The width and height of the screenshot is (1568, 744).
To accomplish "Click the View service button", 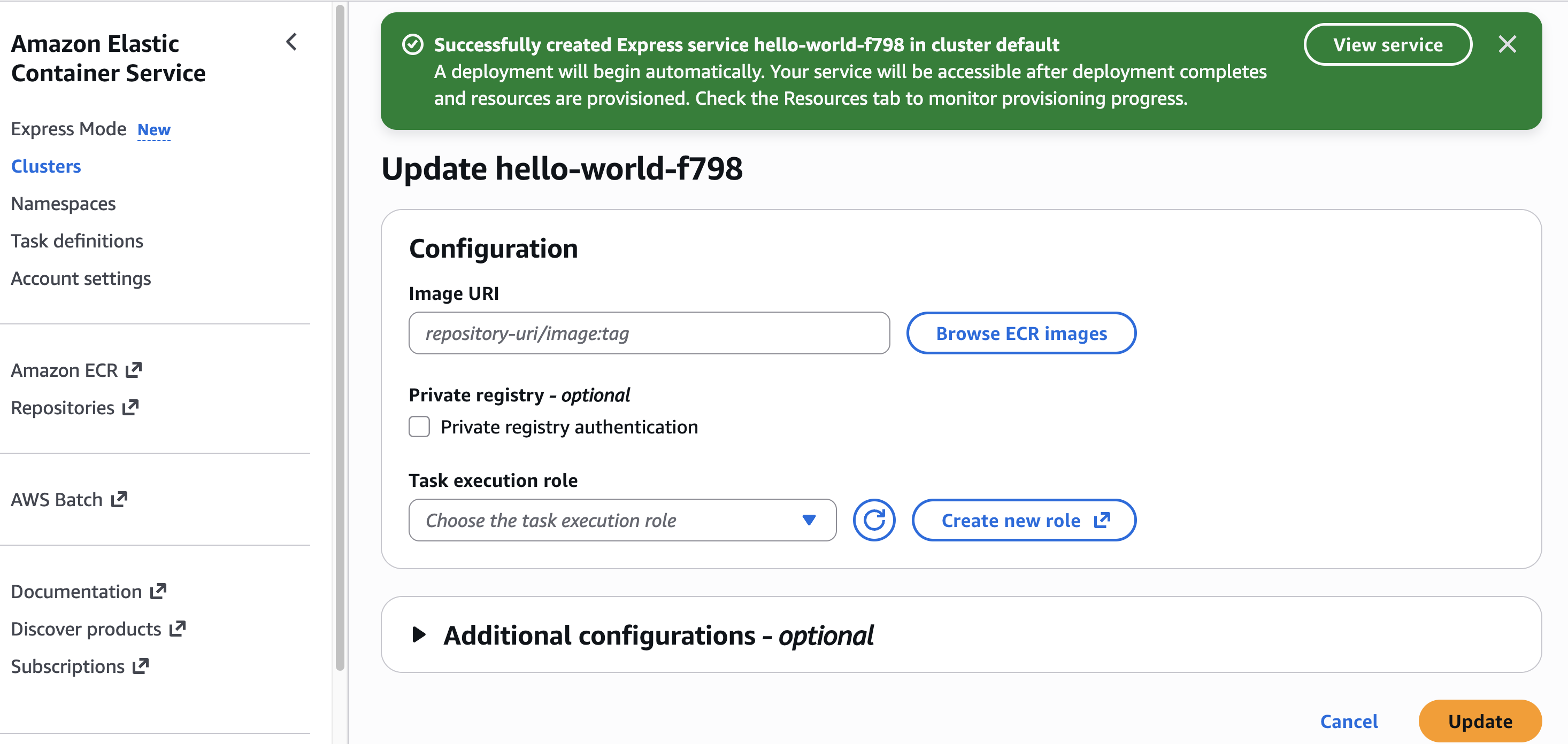I will coord(1387,44).
